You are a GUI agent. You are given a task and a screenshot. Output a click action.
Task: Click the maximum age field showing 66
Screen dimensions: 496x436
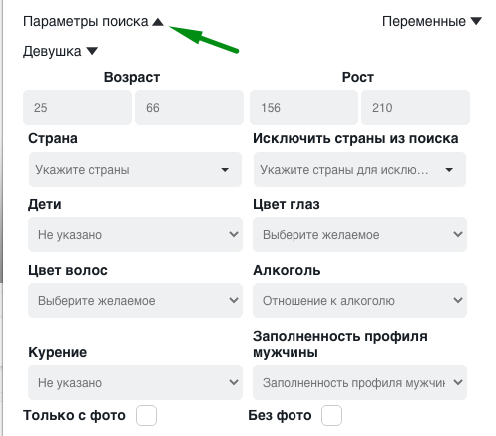coord(189,108)
